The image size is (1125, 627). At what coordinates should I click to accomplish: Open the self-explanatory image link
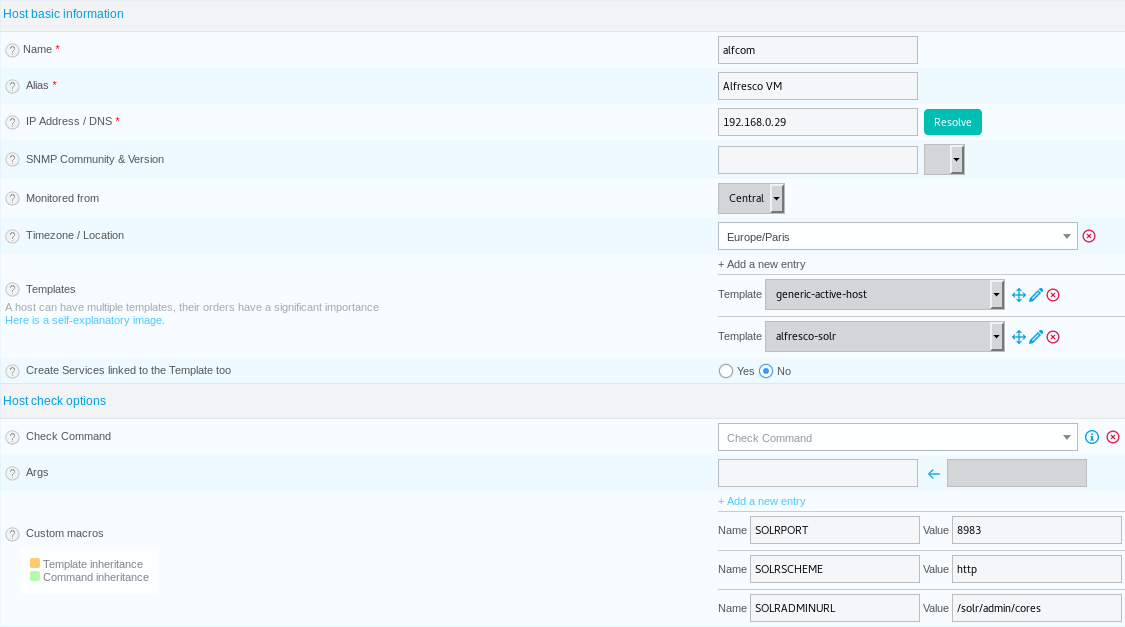tap(85, 320)
